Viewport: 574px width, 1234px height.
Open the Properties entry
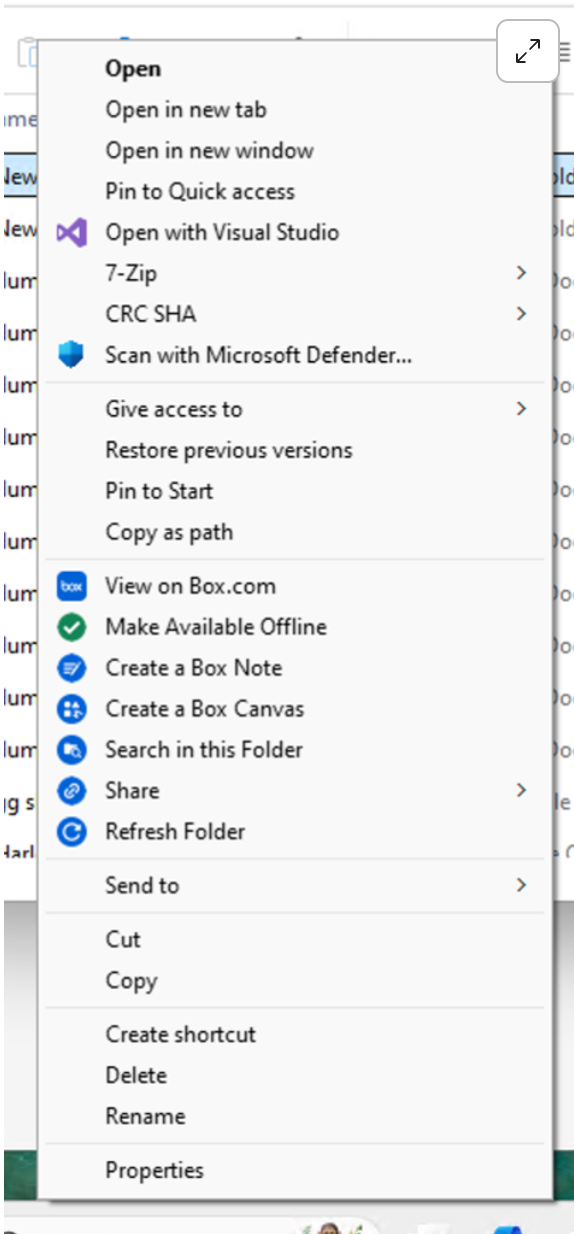[x=154, y=1171]
